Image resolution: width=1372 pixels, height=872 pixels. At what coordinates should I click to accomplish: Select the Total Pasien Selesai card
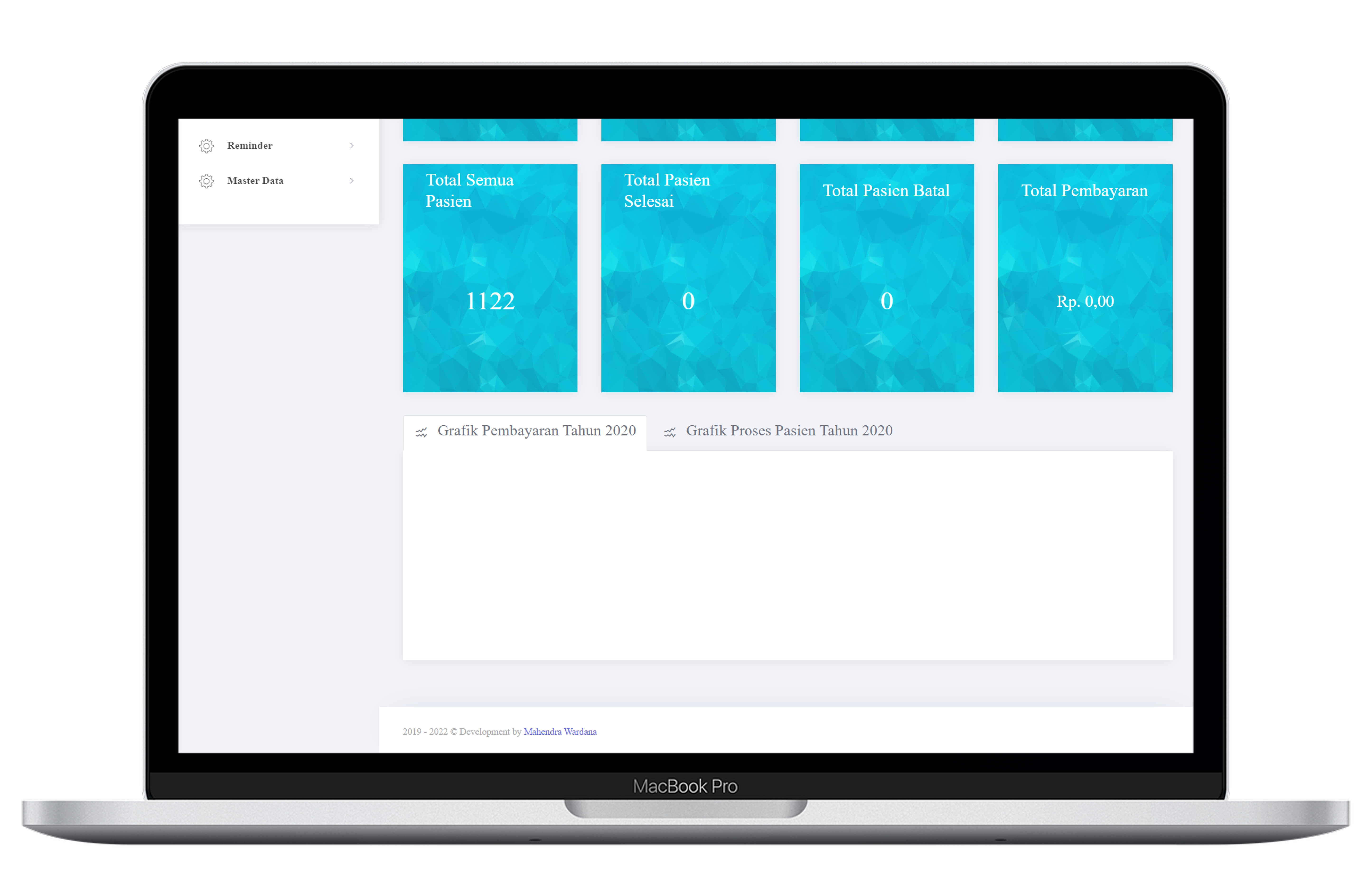click(688, 278)
